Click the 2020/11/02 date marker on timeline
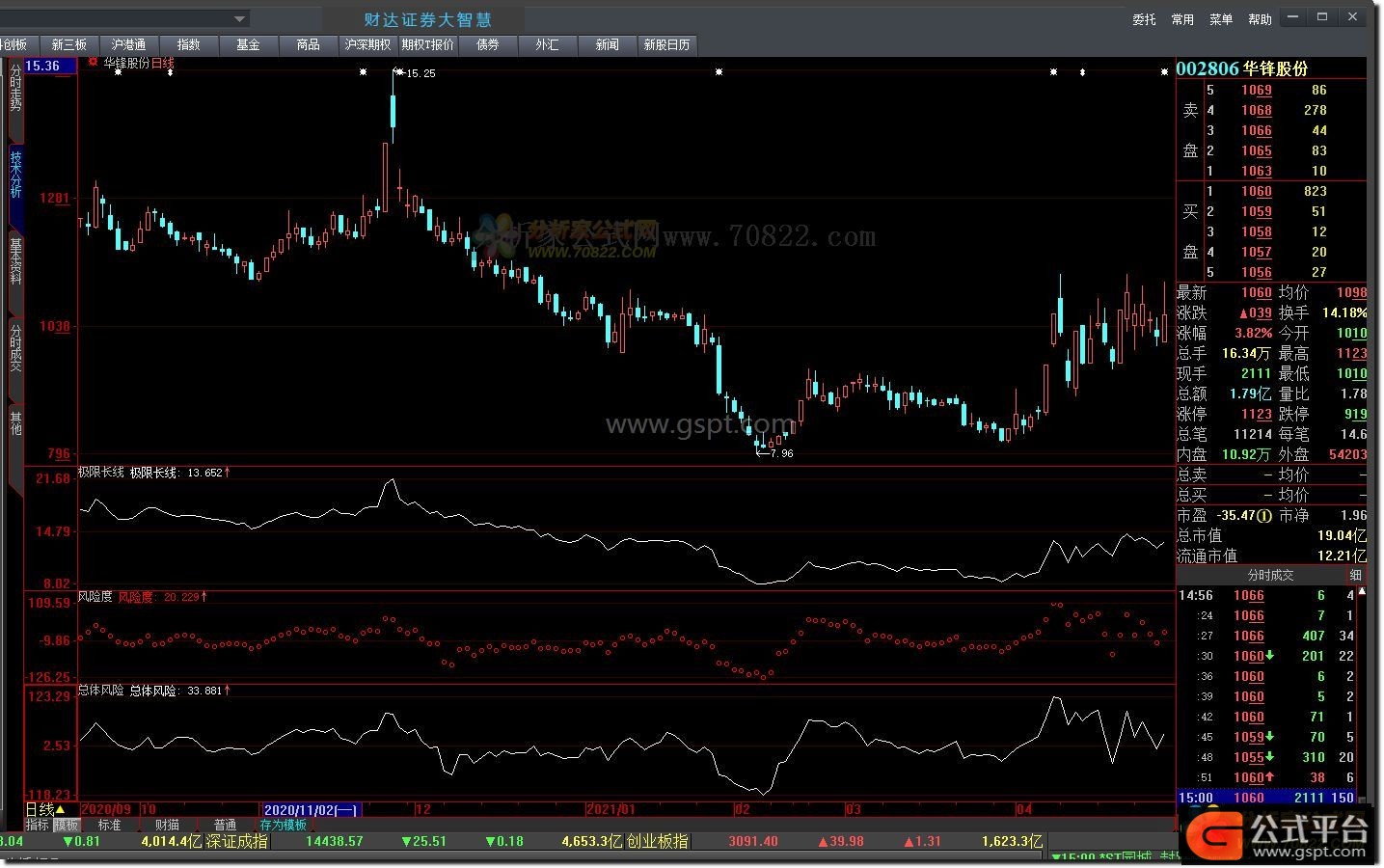 (x=311, y=810)
